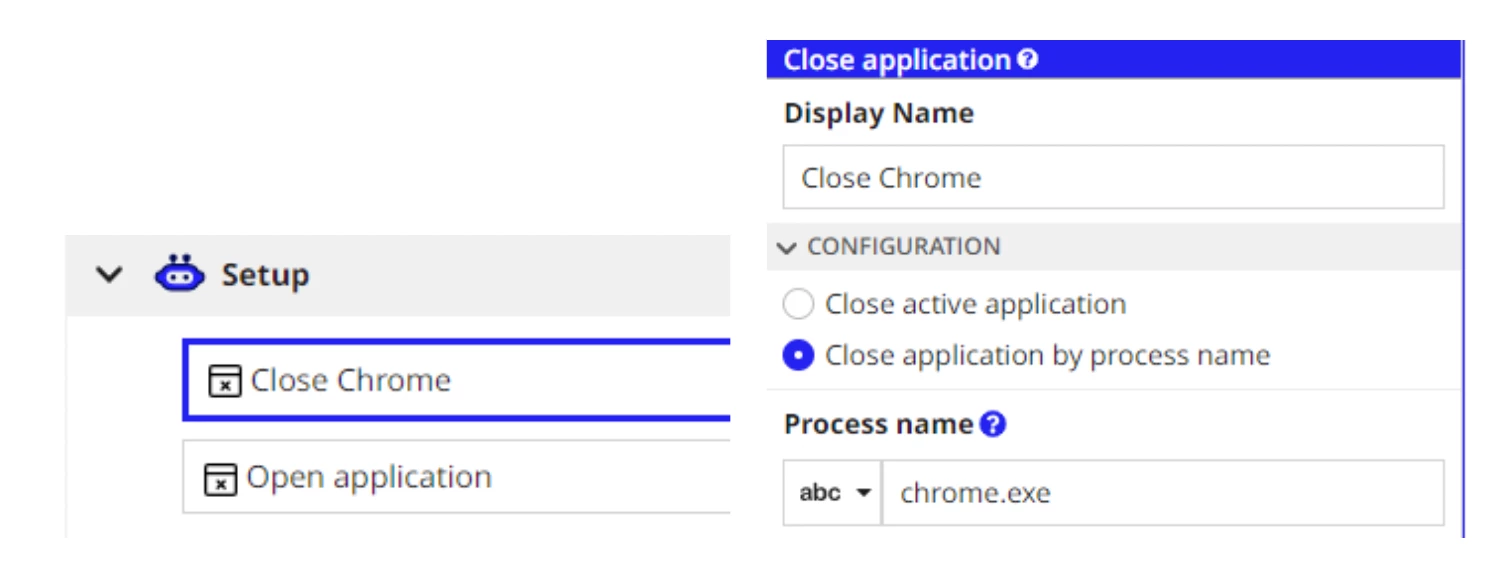Click the abc string type icon

click(820, 493)
